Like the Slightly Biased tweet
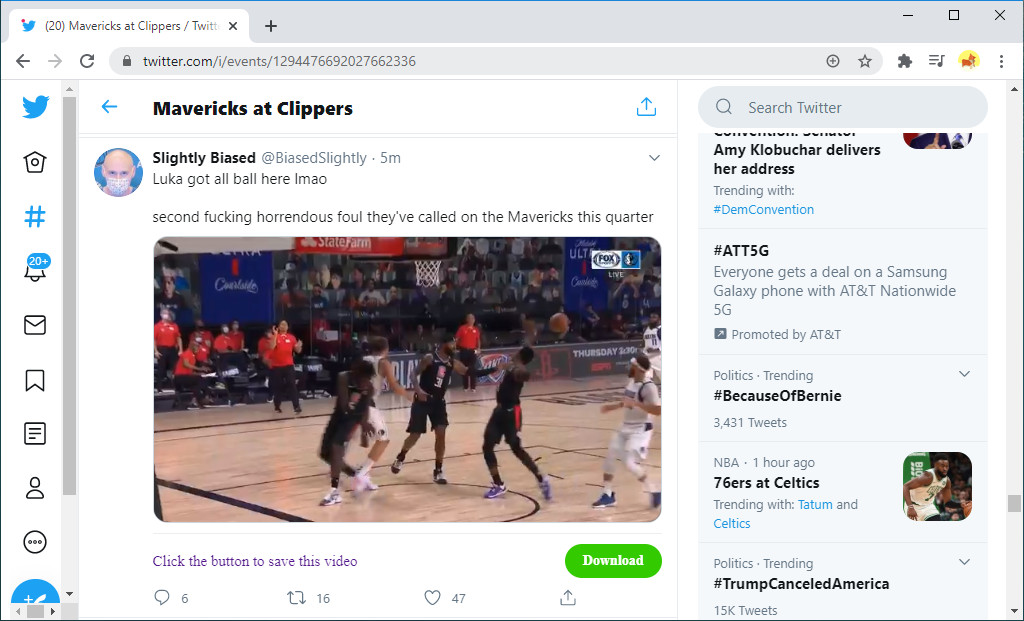 coord(432,598)
